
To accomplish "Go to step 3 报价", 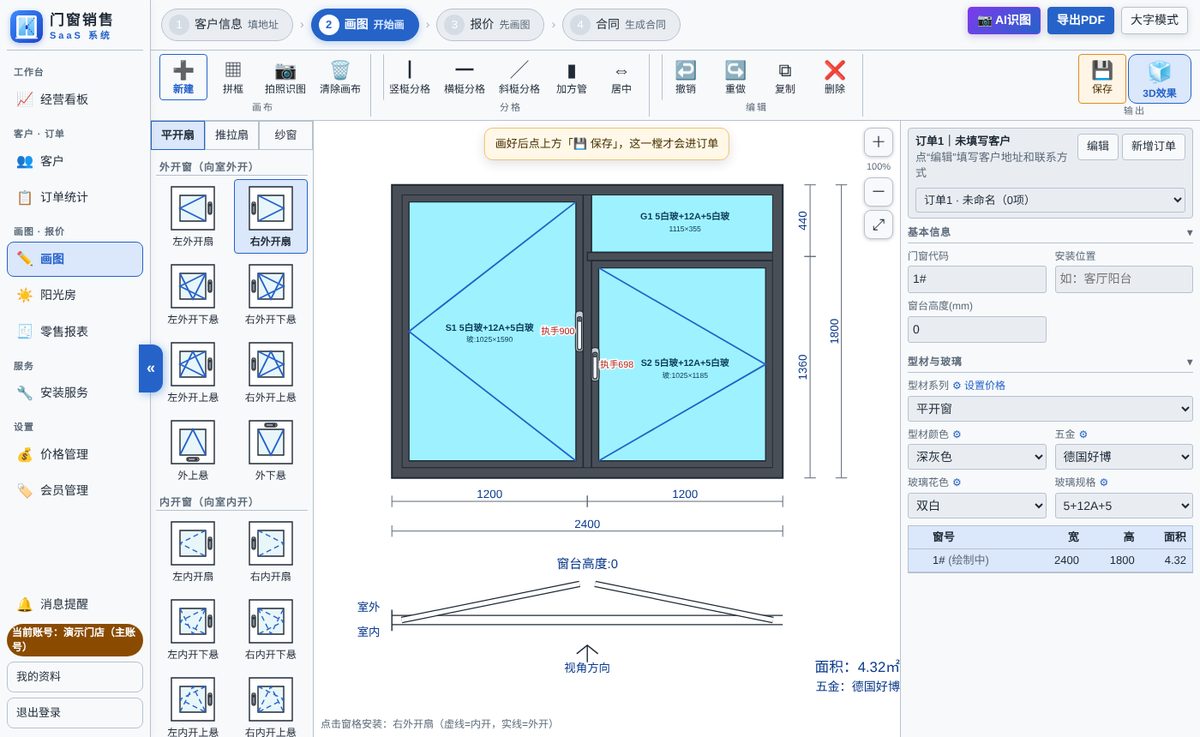I will coord(489,24).
